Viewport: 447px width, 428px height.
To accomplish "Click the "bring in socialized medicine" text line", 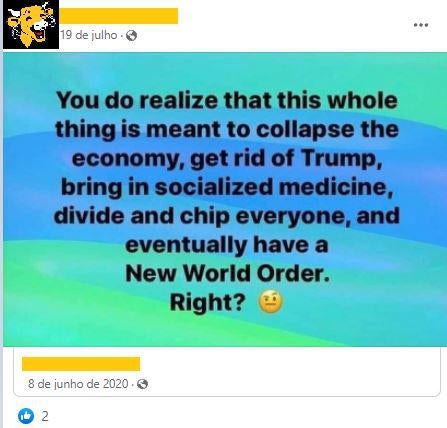I will click(x=227, y=187).
